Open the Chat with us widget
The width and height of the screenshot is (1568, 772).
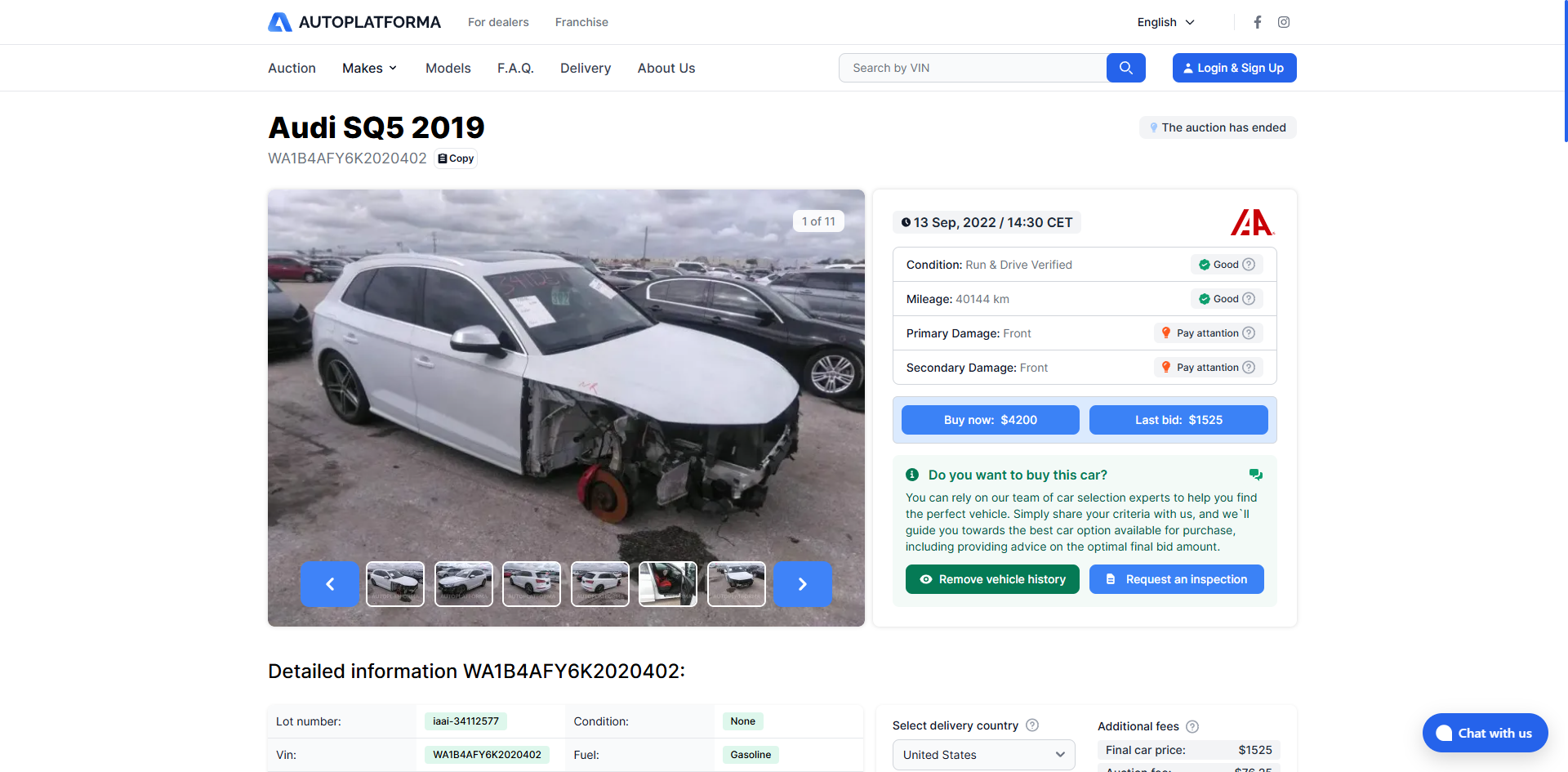pyautogui.click(x=1486, y=733)
